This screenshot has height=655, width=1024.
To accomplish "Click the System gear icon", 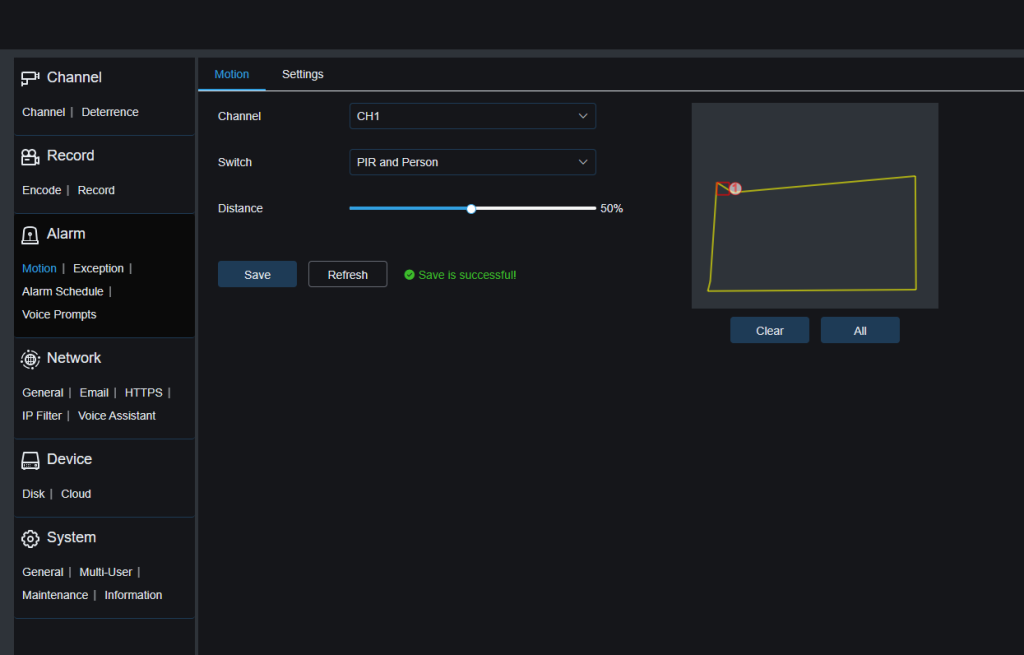I will (30, 538).
